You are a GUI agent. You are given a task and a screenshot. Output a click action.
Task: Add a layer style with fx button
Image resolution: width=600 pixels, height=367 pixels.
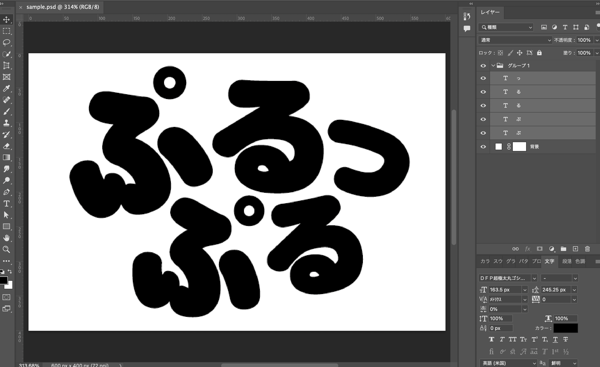(x=527, y=249)
